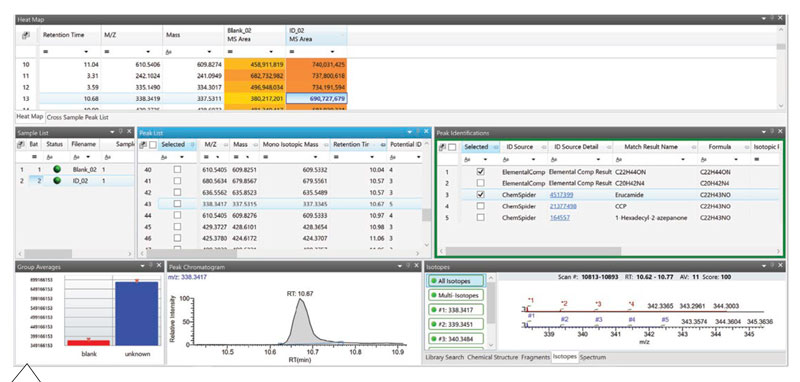Open Match Result Name filter dropdown
Viewport: 800px width, 382px height.
point(684,159)
